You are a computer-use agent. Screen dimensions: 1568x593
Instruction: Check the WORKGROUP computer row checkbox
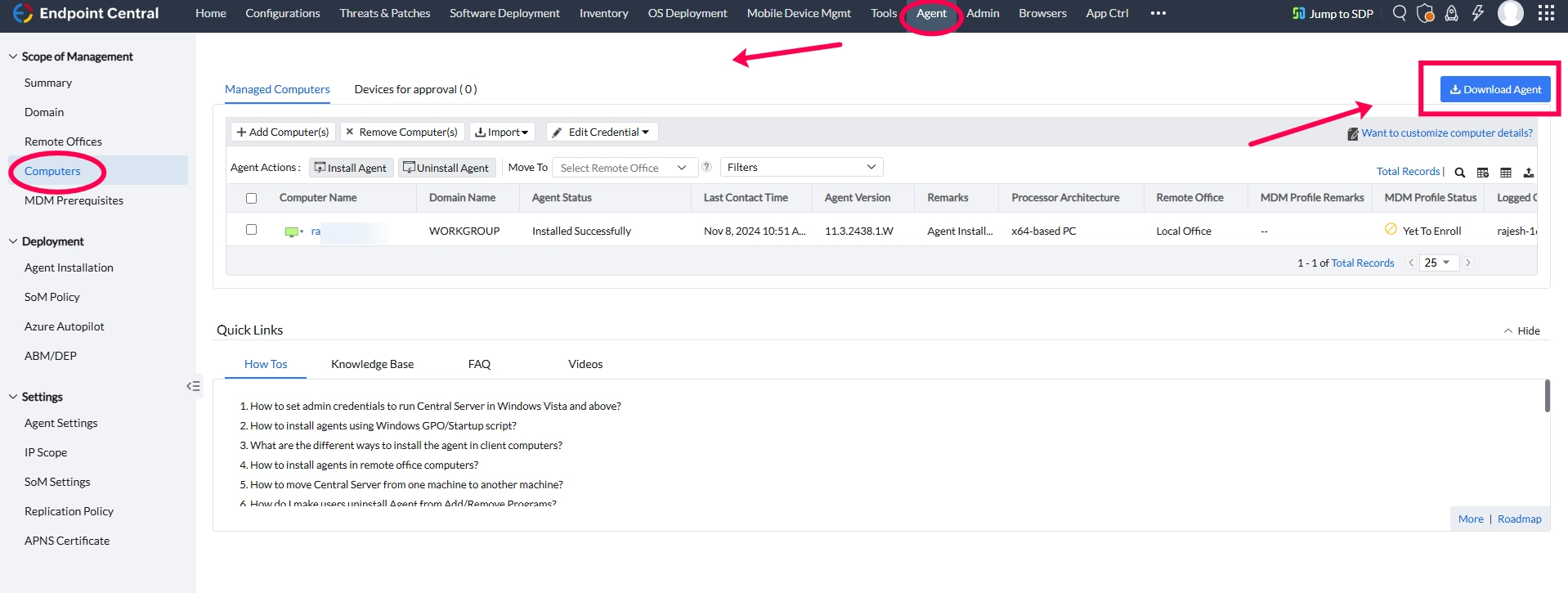[251, 230]
